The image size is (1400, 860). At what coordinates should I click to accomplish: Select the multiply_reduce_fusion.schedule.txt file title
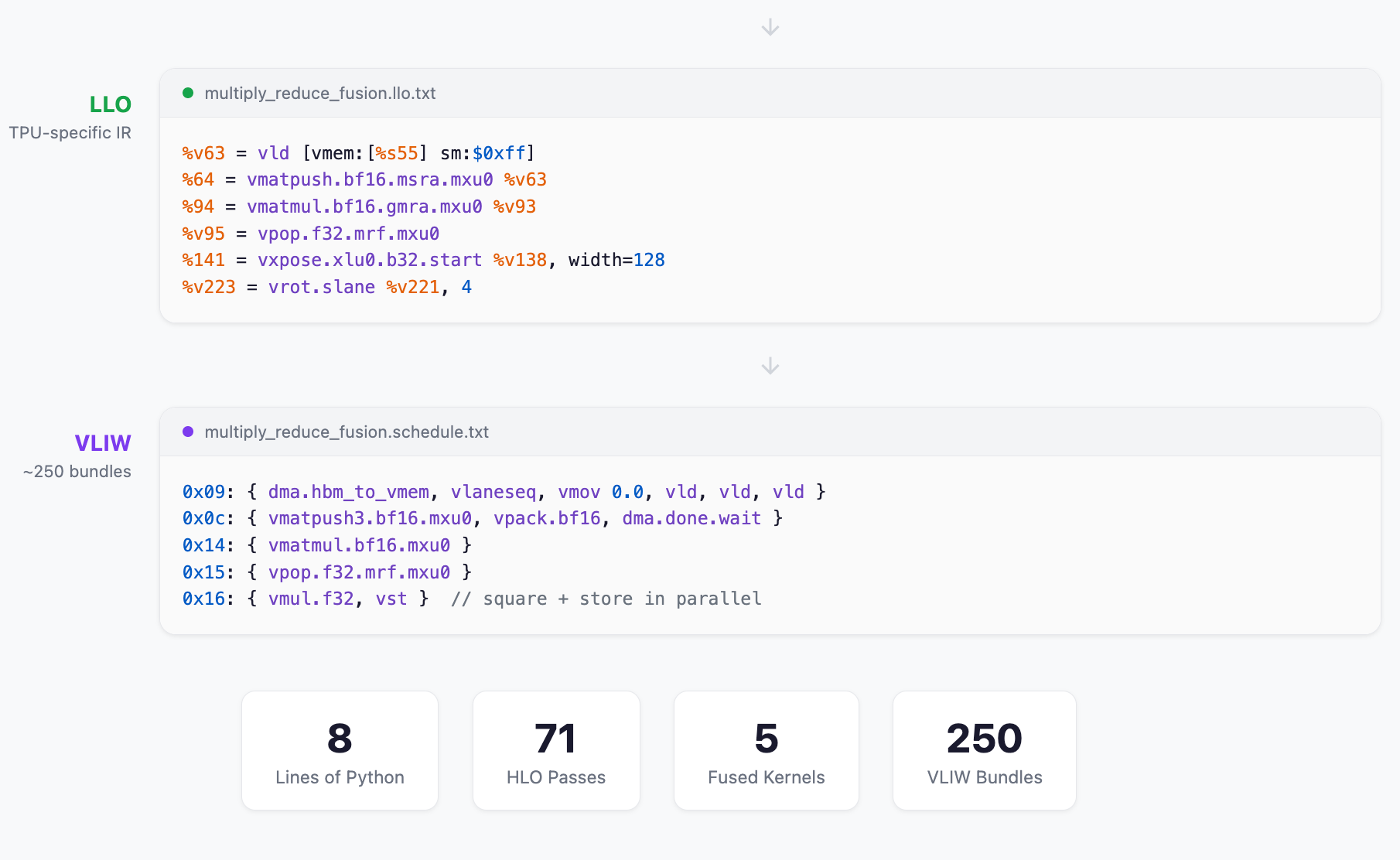(x=347, y=432)
